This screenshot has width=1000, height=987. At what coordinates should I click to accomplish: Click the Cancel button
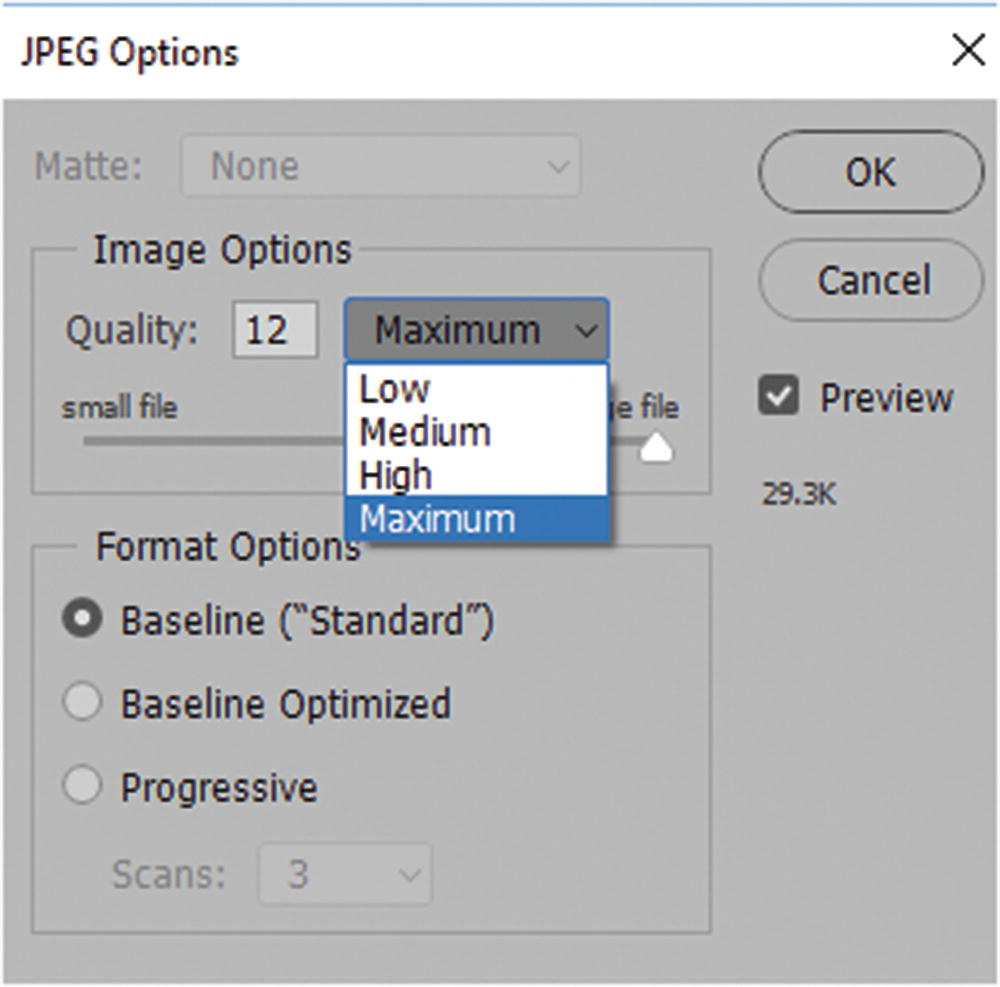(x=870, y=280)
